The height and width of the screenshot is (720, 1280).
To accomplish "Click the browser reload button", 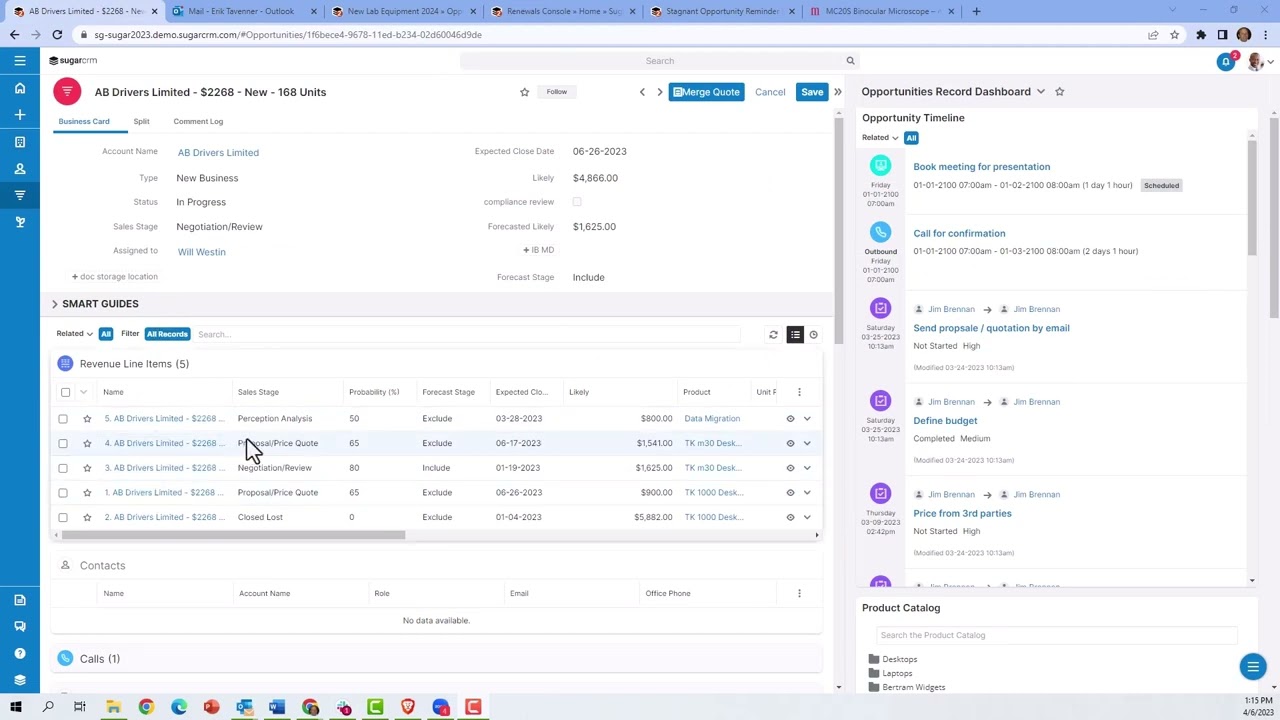I will pos(57,35).
